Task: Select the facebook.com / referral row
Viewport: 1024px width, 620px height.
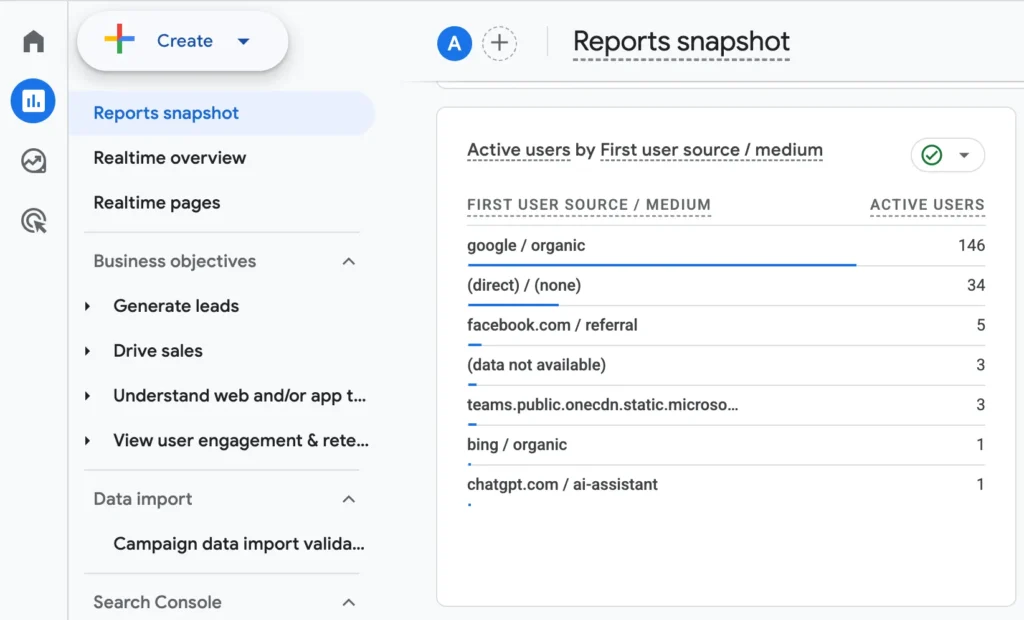Action: [x=726, y=326]
